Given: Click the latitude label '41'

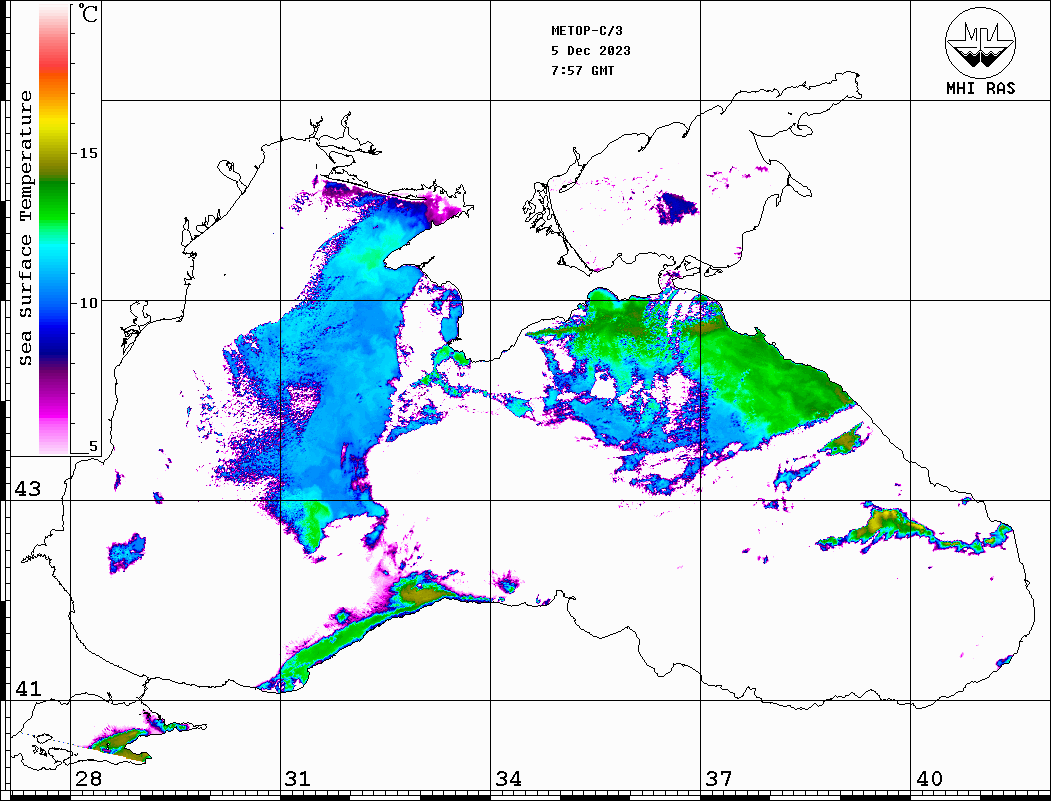Looking at the screenshot, I should tap(28, 688).
